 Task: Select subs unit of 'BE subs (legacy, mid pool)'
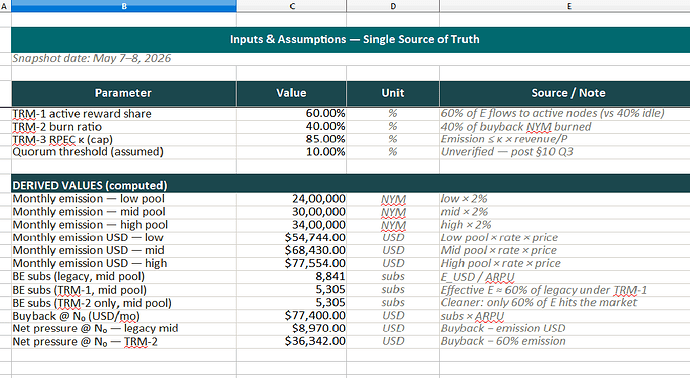click(x=393, y=276)
